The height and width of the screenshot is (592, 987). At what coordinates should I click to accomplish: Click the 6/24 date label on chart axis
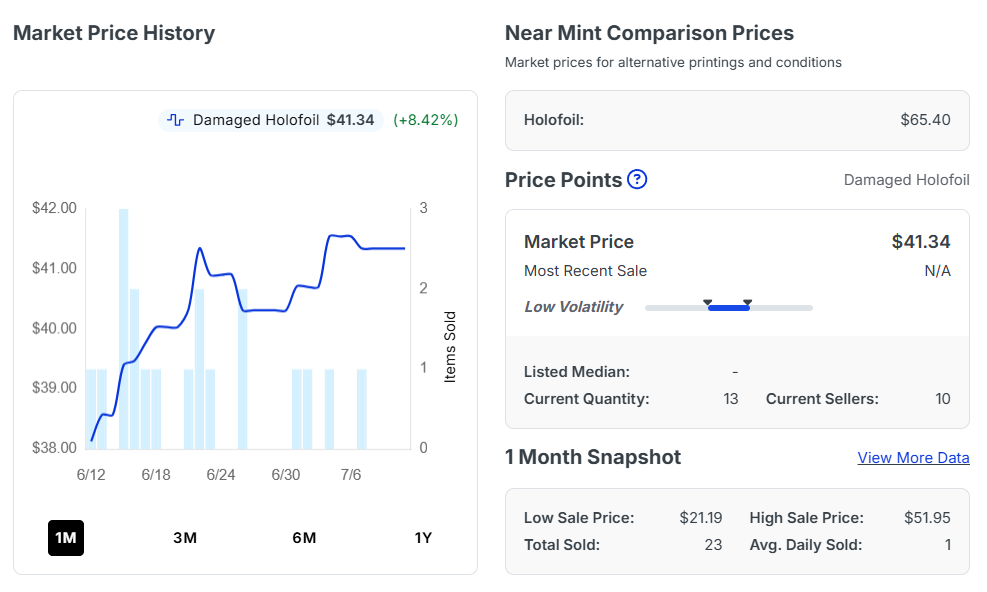(x=221, y=475)
